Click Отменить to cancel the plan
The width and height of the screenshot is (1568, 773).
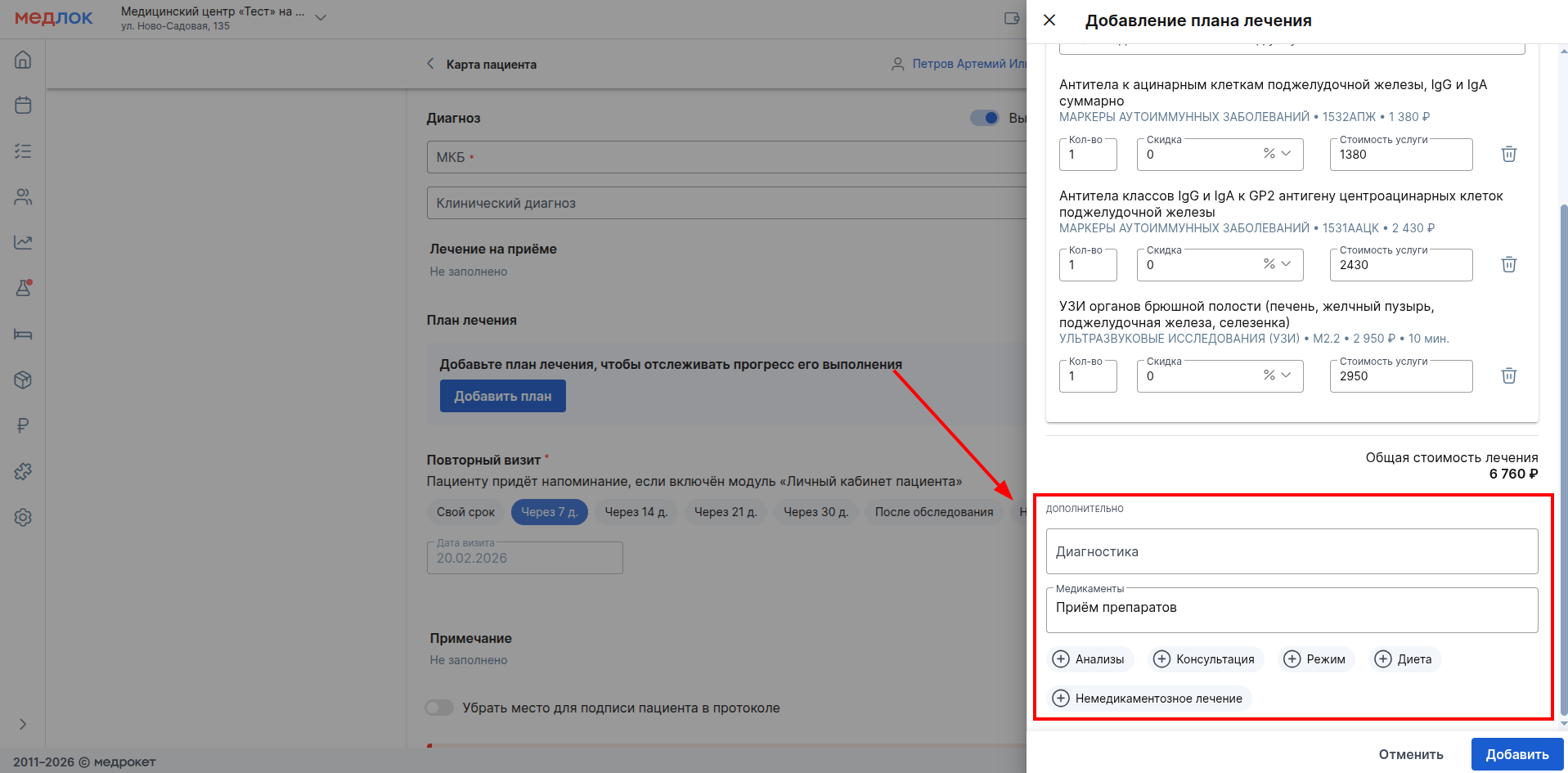coord(1410,754)
